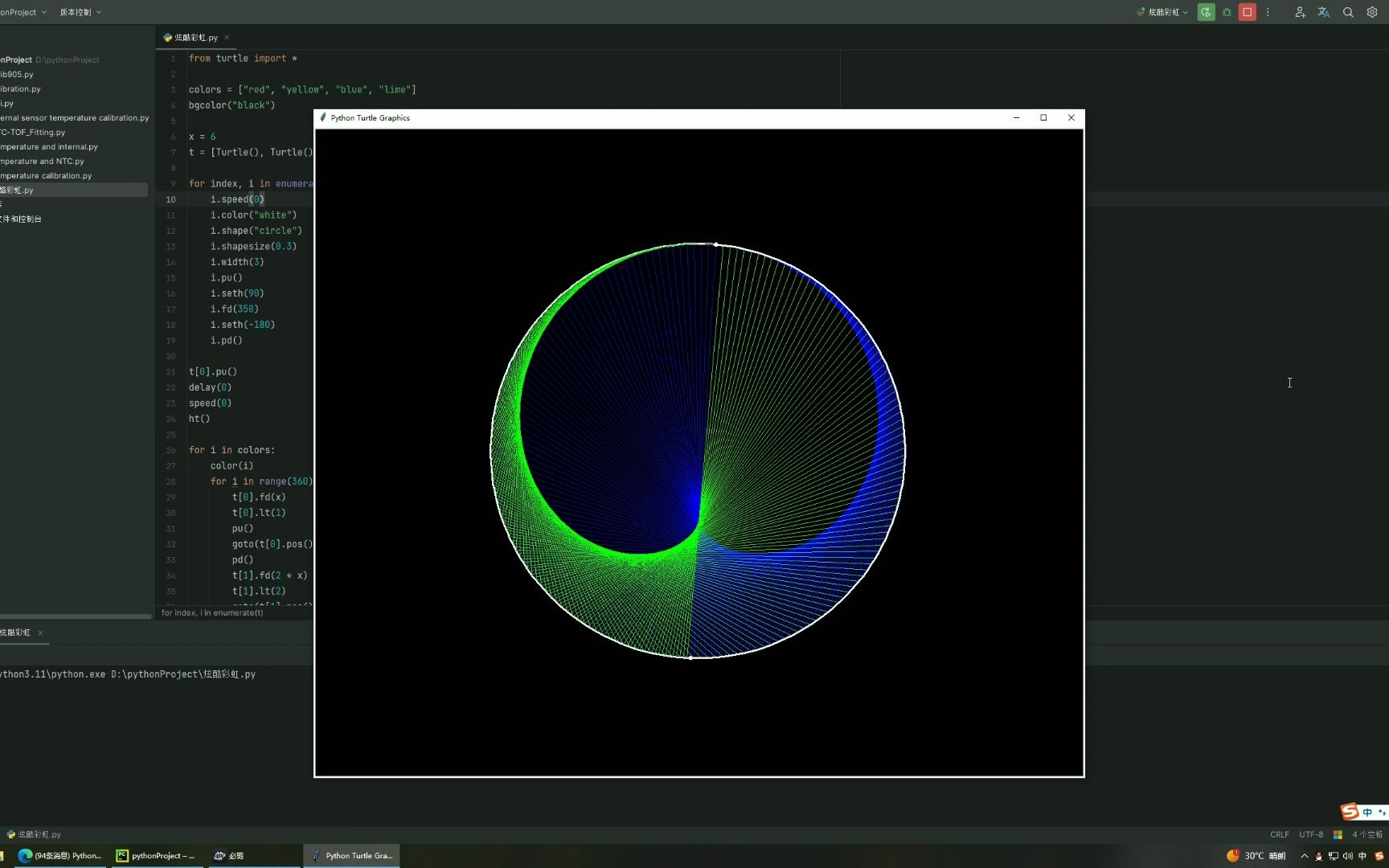The height and width of the screenshot is (868, 1389).
Task: Open the weather widget showing 30°C
Action: pyautogui.click(x=1256, y=855)
